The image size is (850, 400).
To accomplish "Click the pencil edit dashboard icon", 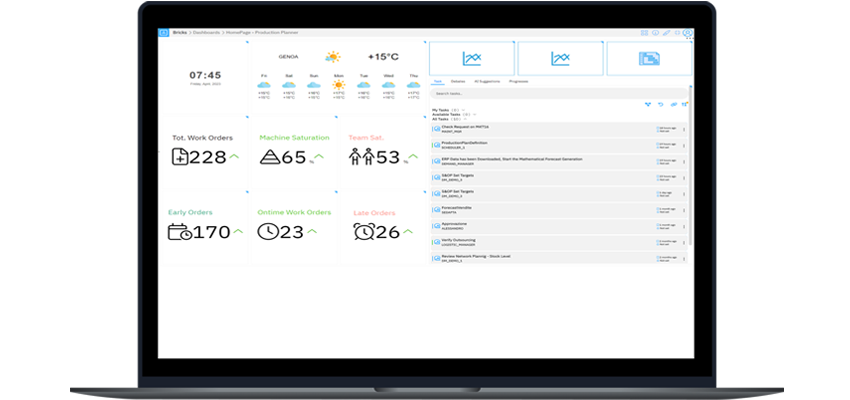I will (667, 33).
